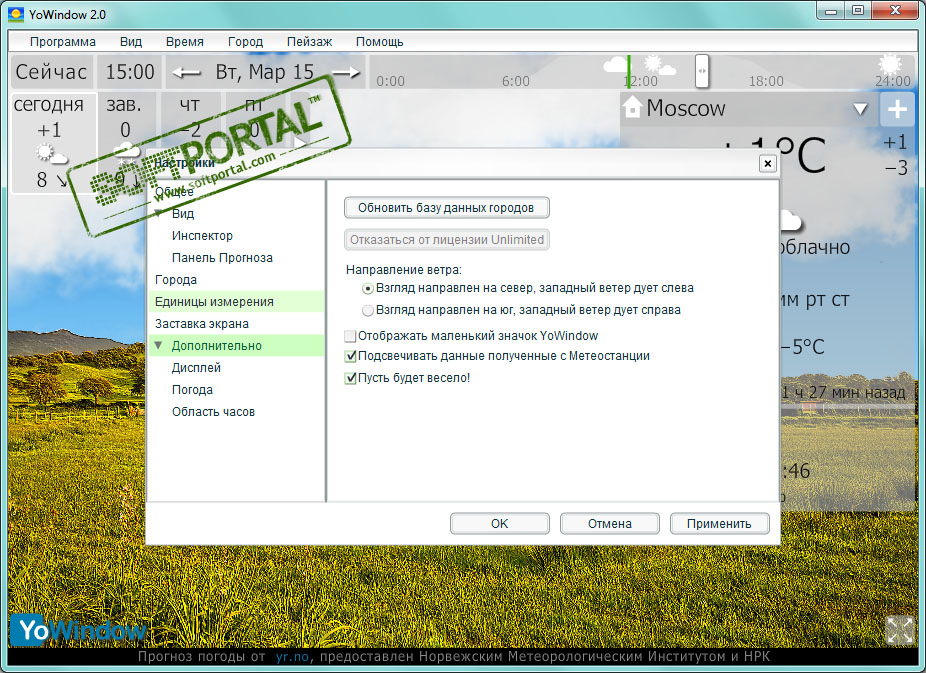Uncheck Подсвечивать данные с Метеостанции
The height and width of the screenshot is (673, 926).
pos(350,356)
